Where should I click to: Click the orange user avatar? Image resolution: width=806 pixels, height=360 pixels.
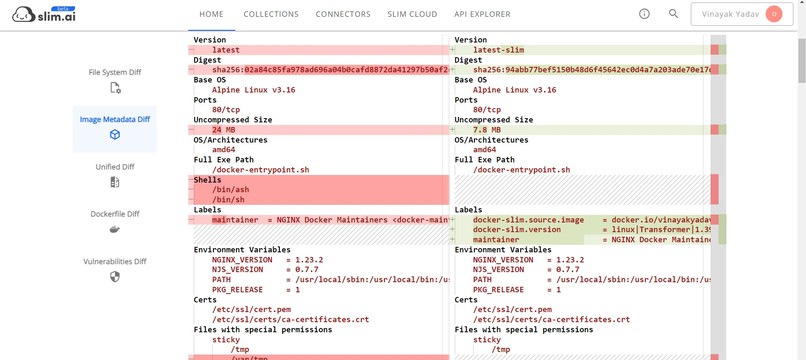tap(774, 14)
